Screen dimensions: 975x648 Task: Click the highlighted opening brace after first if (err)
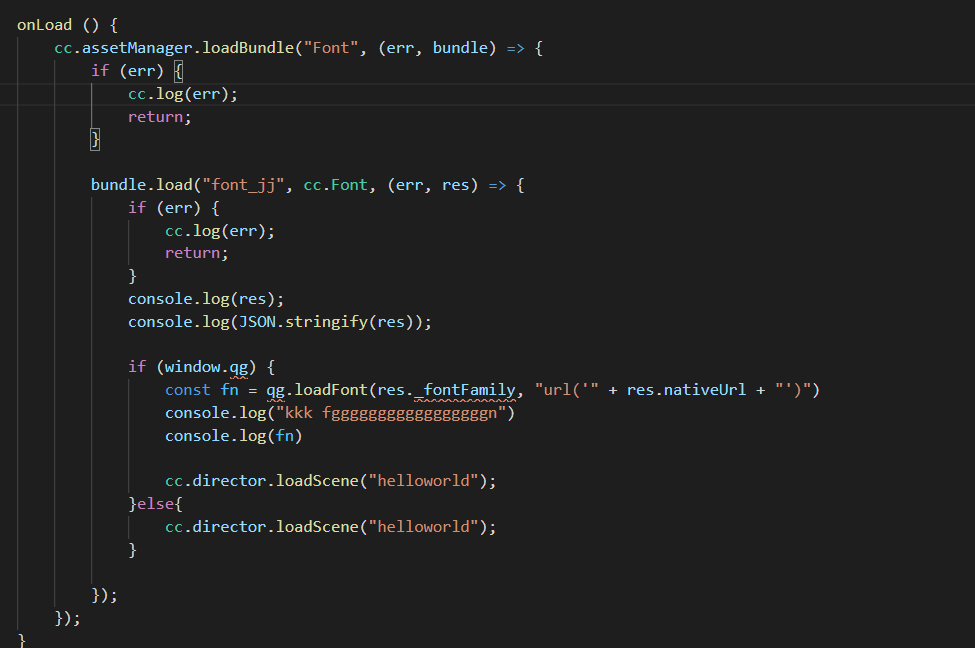(x=178, y=71)
